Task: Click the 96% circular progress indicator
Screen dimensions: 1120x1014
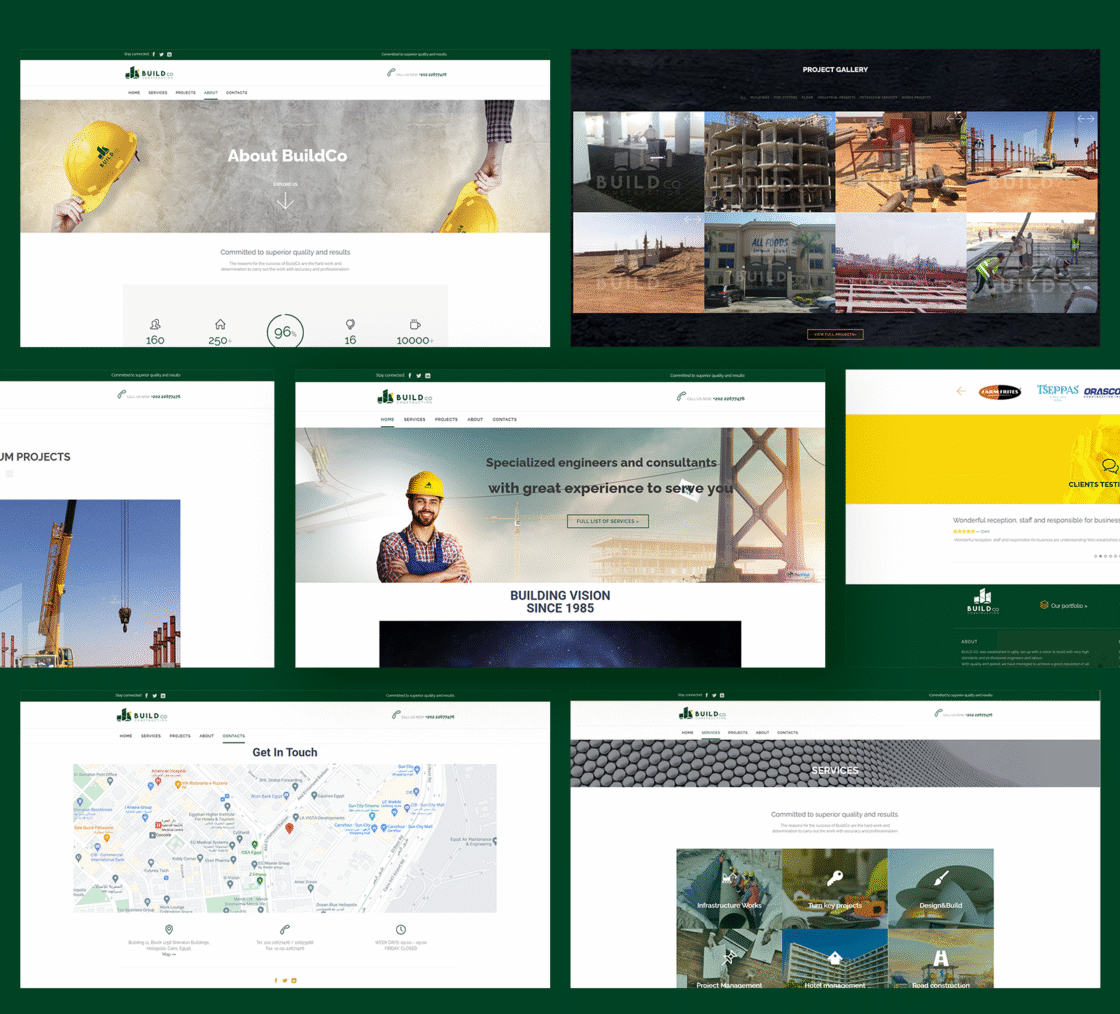Action: pos(285,332)
